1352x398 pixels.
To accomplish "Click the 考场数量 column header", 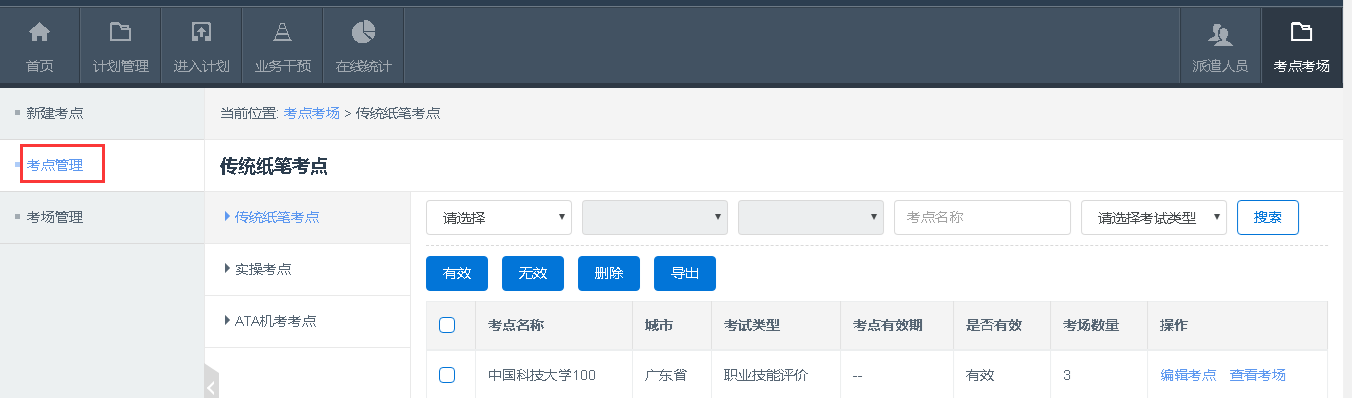I will [x=1092, y=325].
